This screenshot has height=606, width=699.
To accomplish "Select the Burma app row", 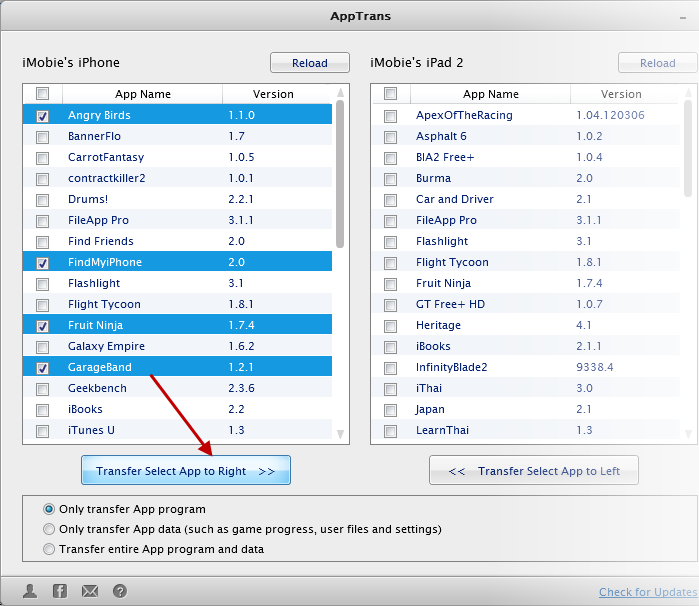I will (x=526, y=178).
